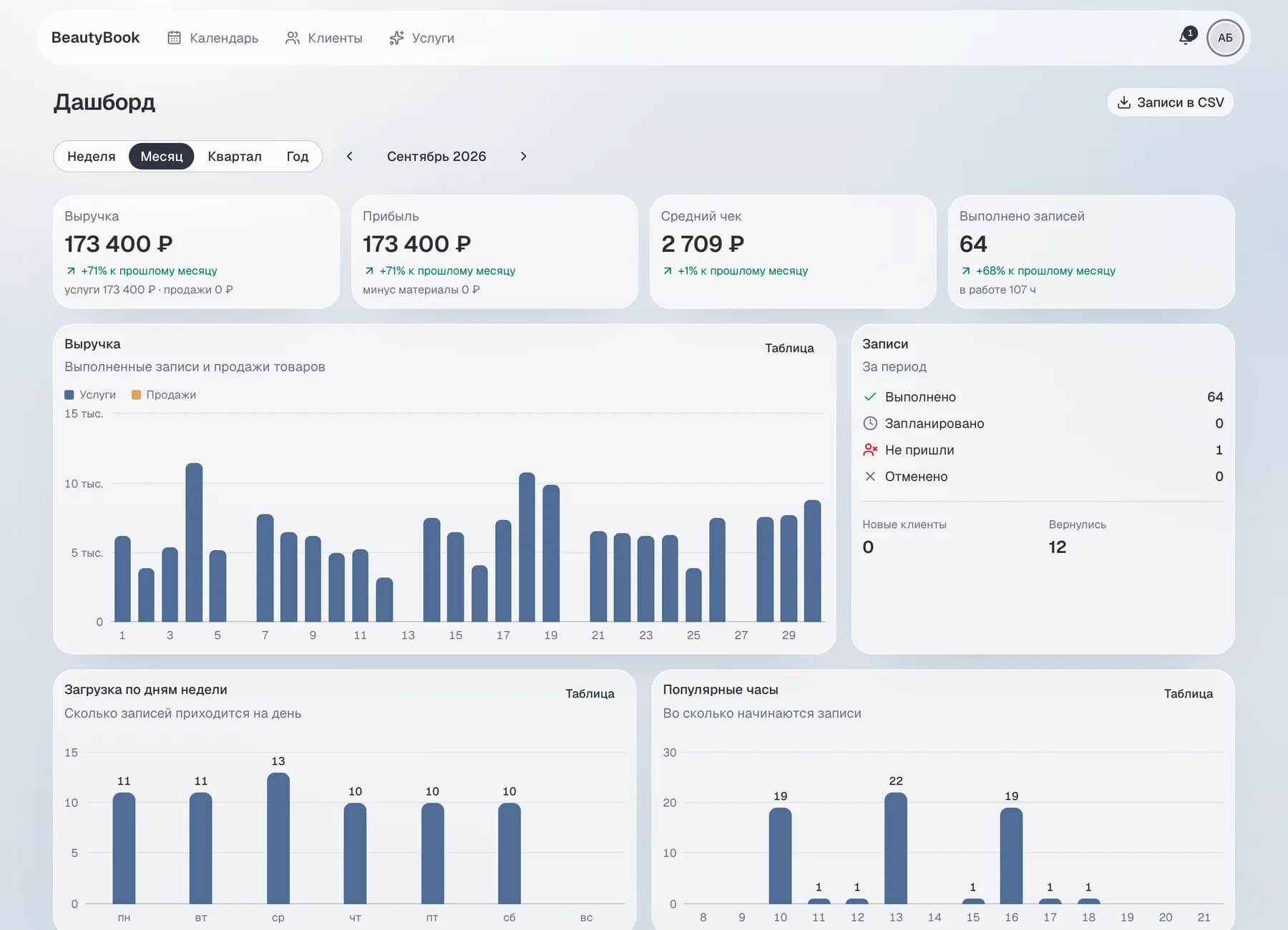
Task: Open the Календарь page
Action: tap(213, 38)
